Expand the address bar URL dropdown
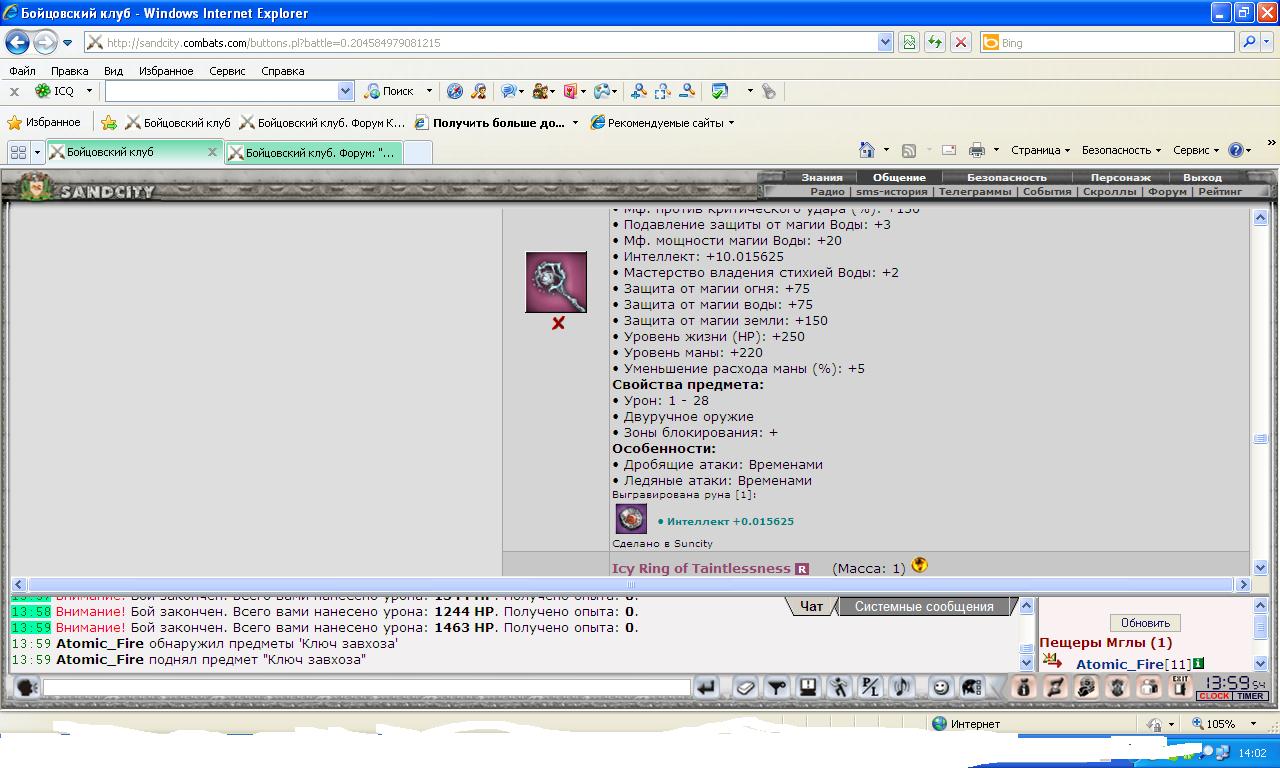1280x768 pixels. pyautogui.click(x=885, y=42)
